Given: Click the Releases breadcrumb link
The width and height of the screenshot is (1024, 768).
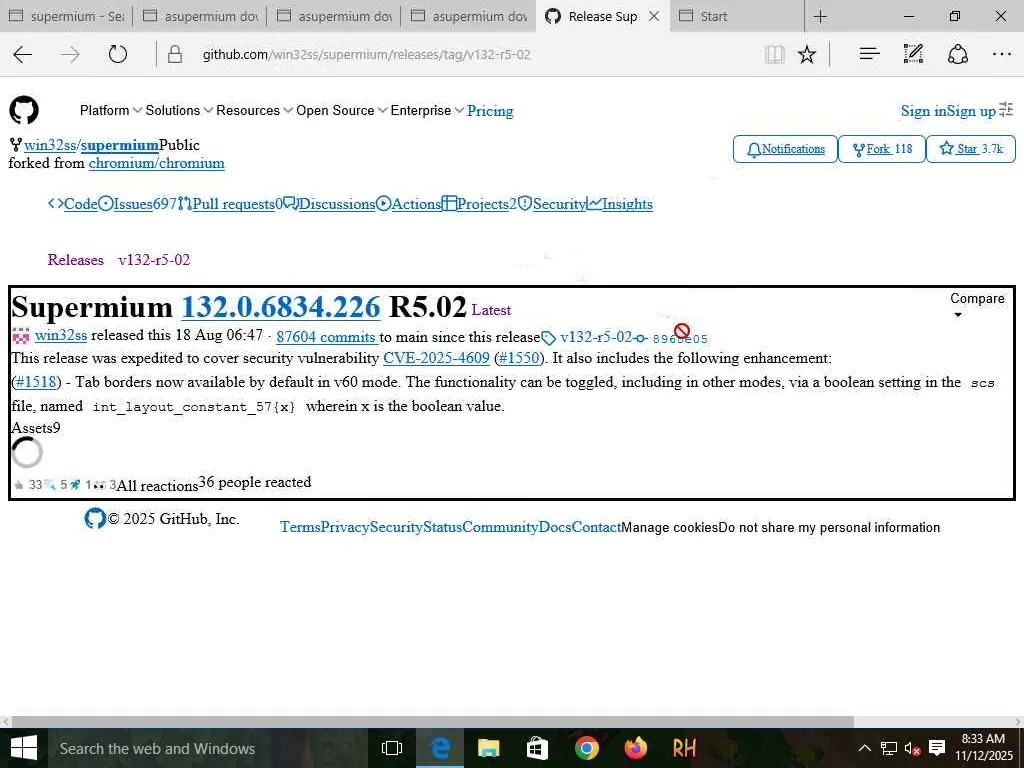Looking at the screenshot, I should tap(76, 260).
